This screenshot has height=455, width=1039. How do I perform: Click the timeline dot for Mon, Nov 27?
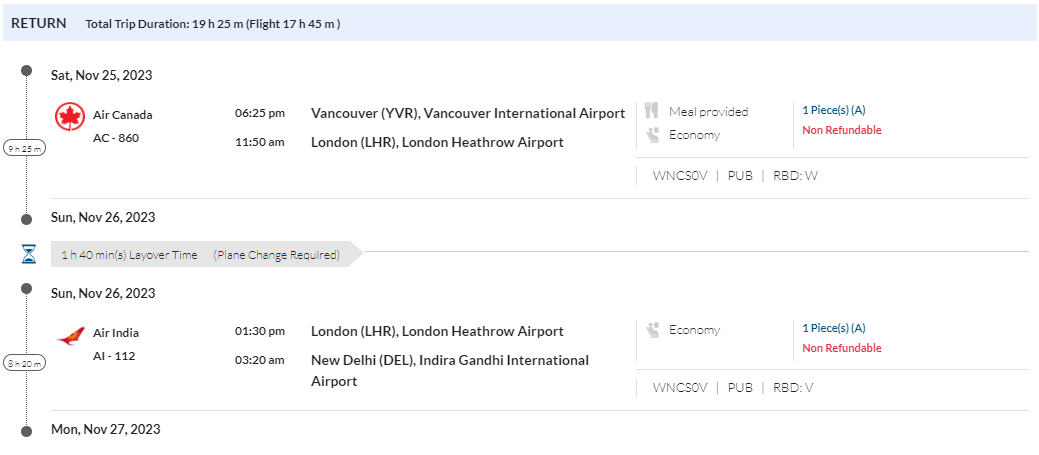point(27,430)
